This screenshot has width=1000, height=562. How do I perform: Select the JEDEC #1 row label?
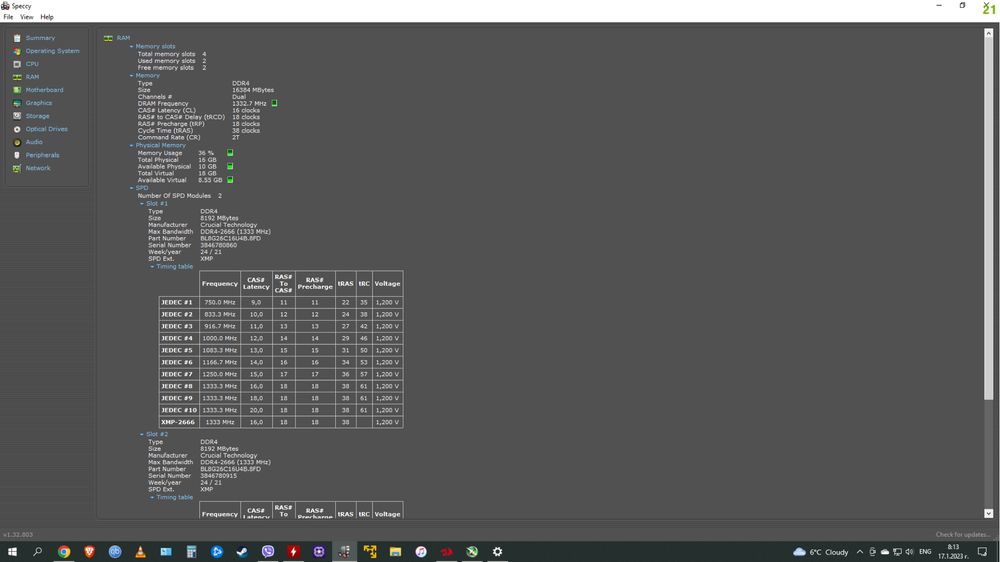(177, 302)
